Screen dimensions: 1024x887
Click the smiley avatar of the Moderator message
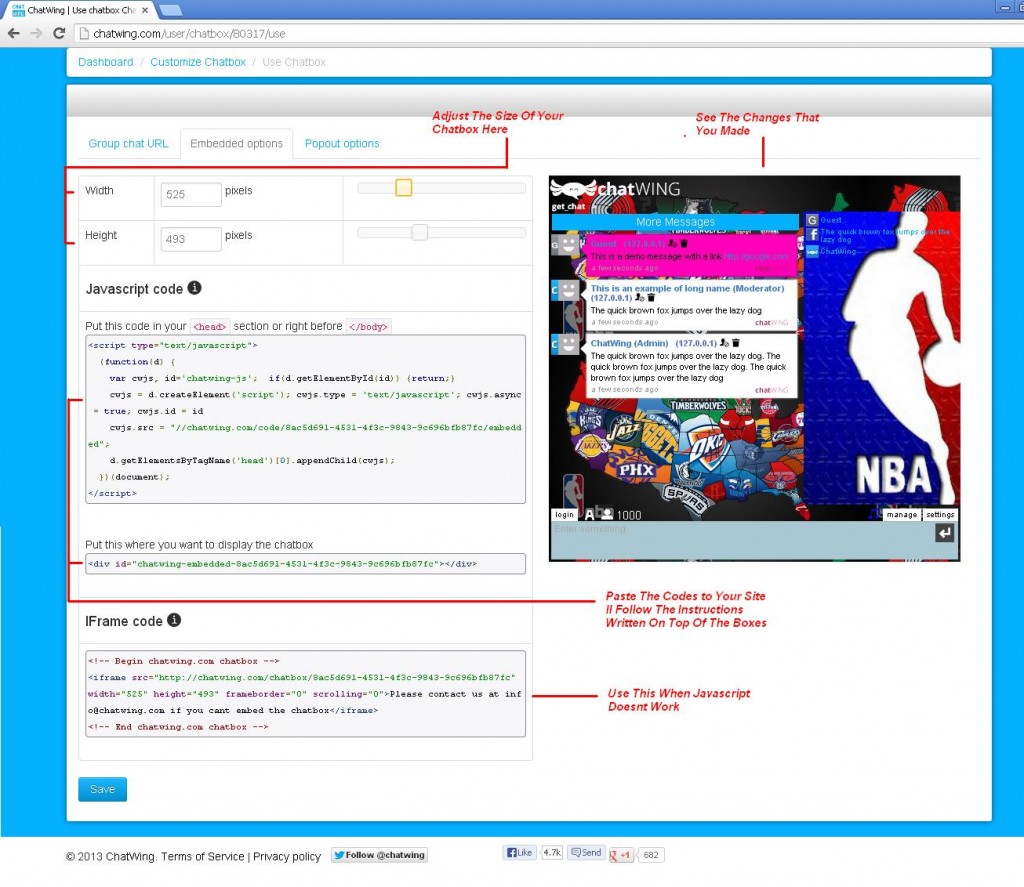click(x=569, y=290)
